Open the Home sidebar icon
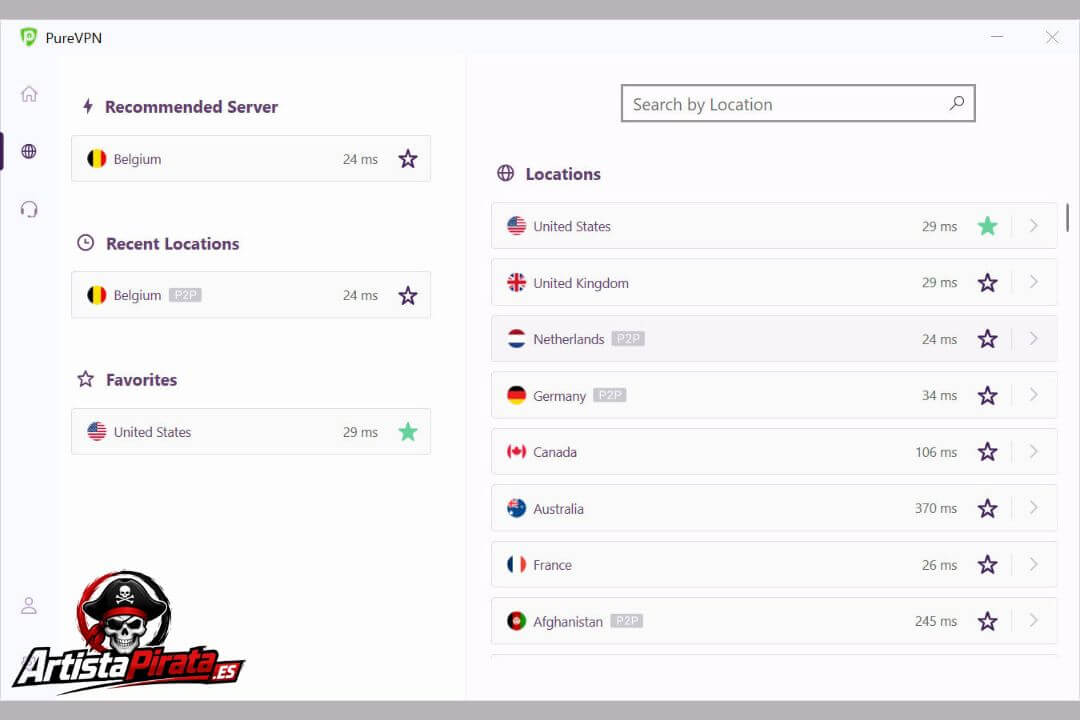Viewport: 1080px width, 720px height. (29, 94)
